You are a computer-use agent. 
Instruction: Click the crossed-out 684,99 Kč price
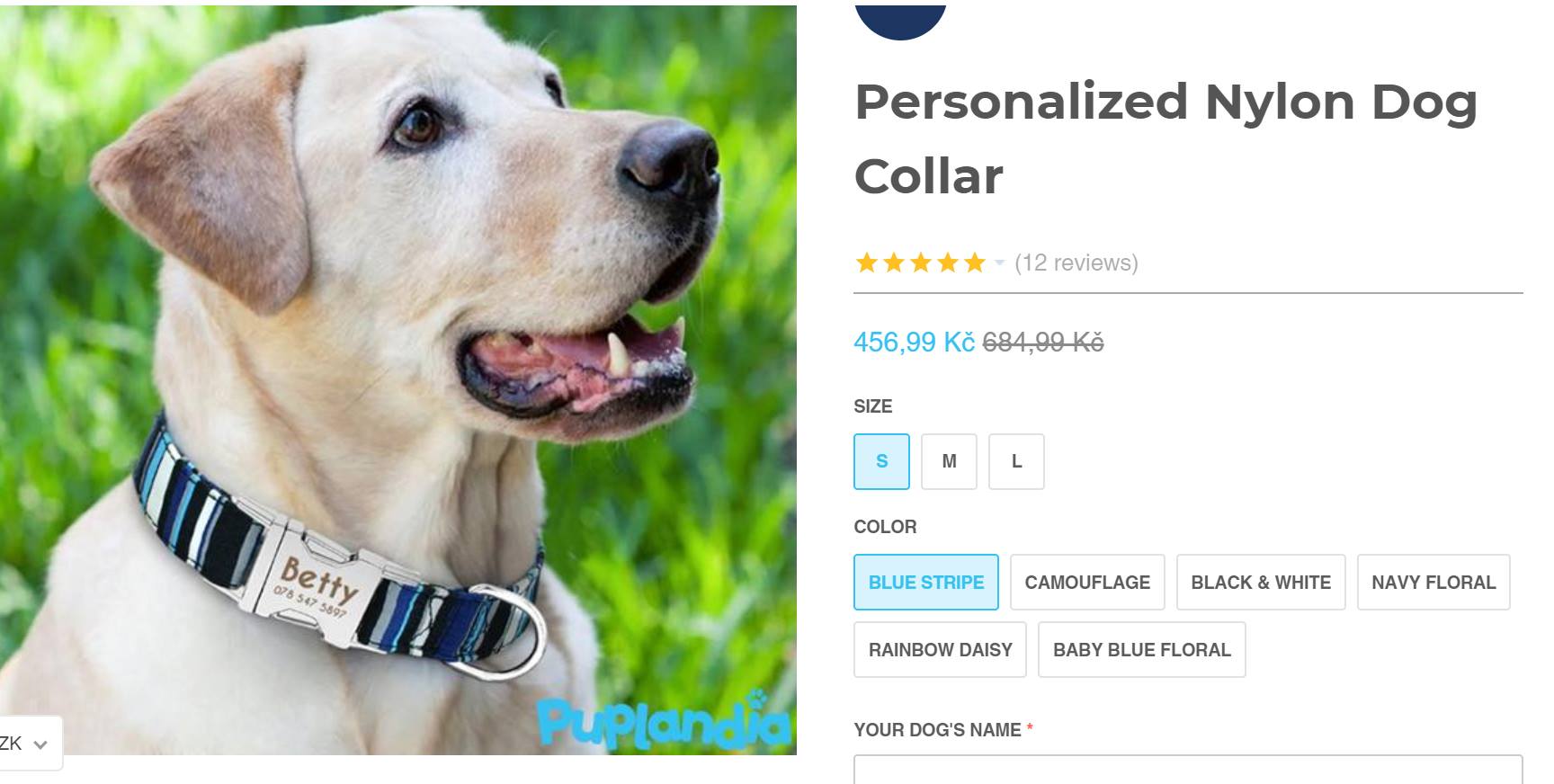(1043, 343)
